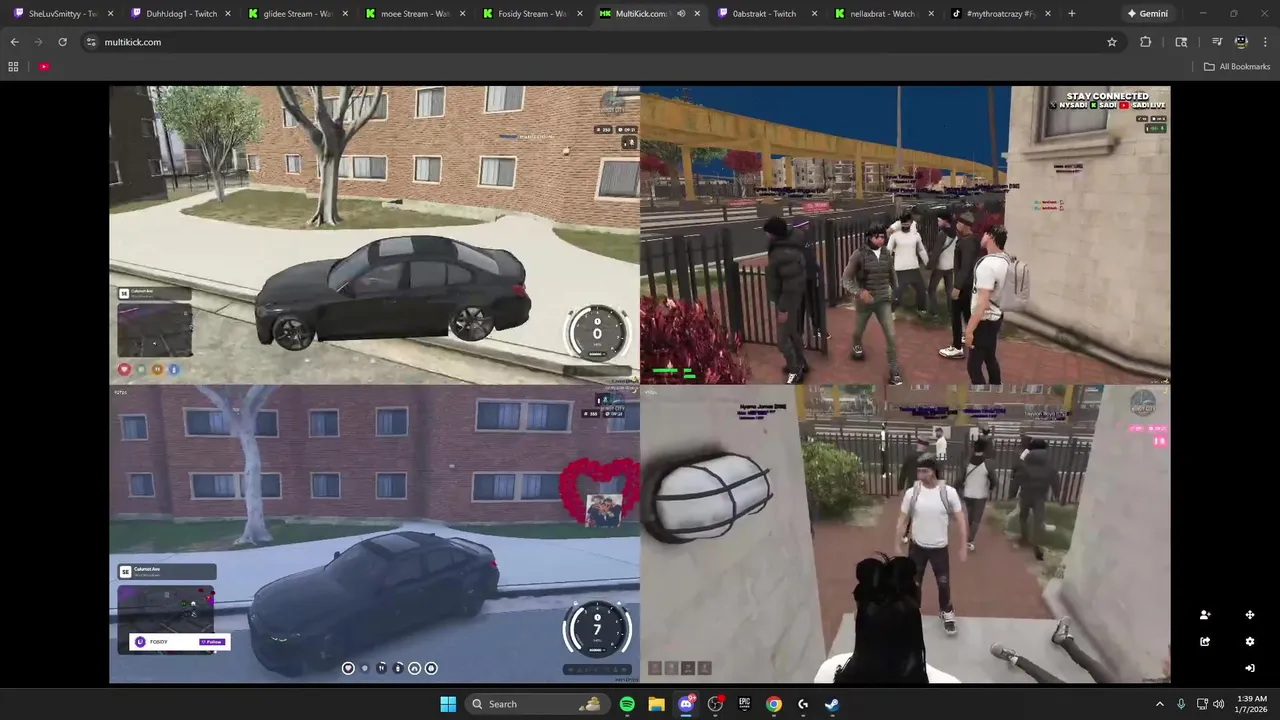The image size is (1280, 720).
Task: Click the FOSIDY follow banner in stream
Action: pyautogui.click(x=180, y=642)
